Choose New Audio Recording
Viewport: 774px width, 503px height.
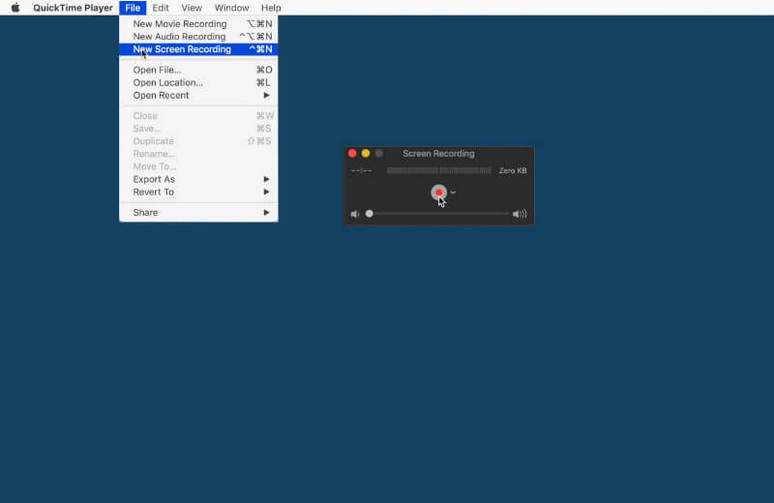[179, 37]
